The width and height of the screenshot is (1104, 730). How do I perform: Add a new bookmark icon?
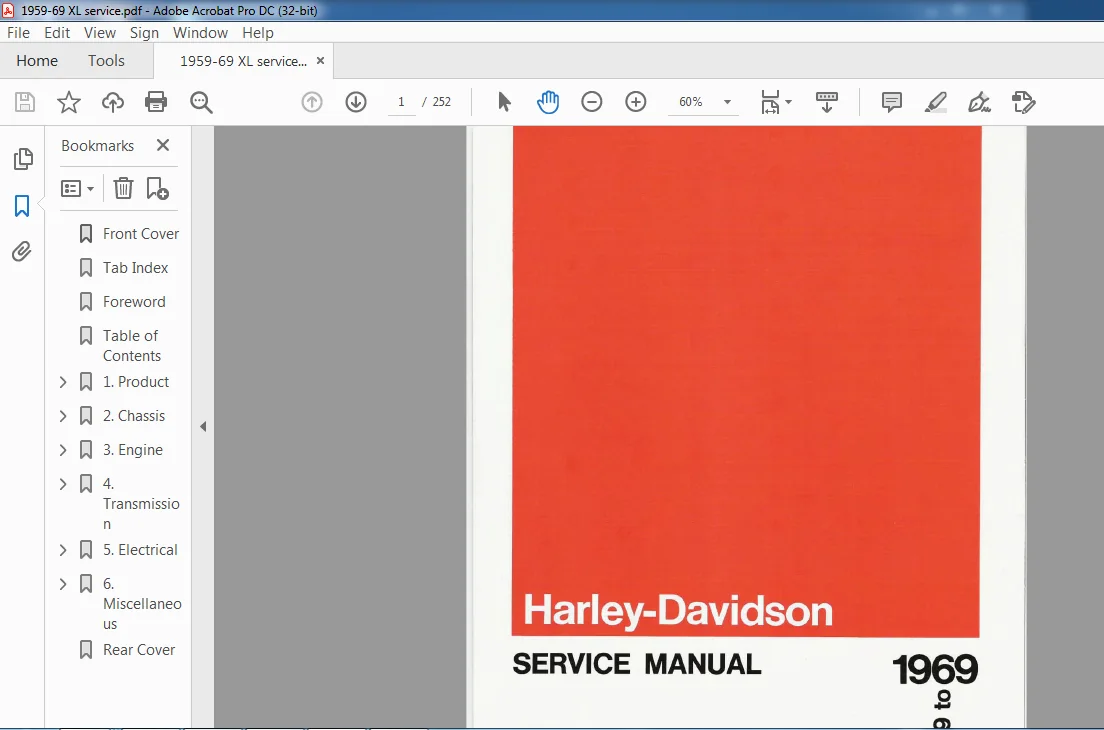157,189
